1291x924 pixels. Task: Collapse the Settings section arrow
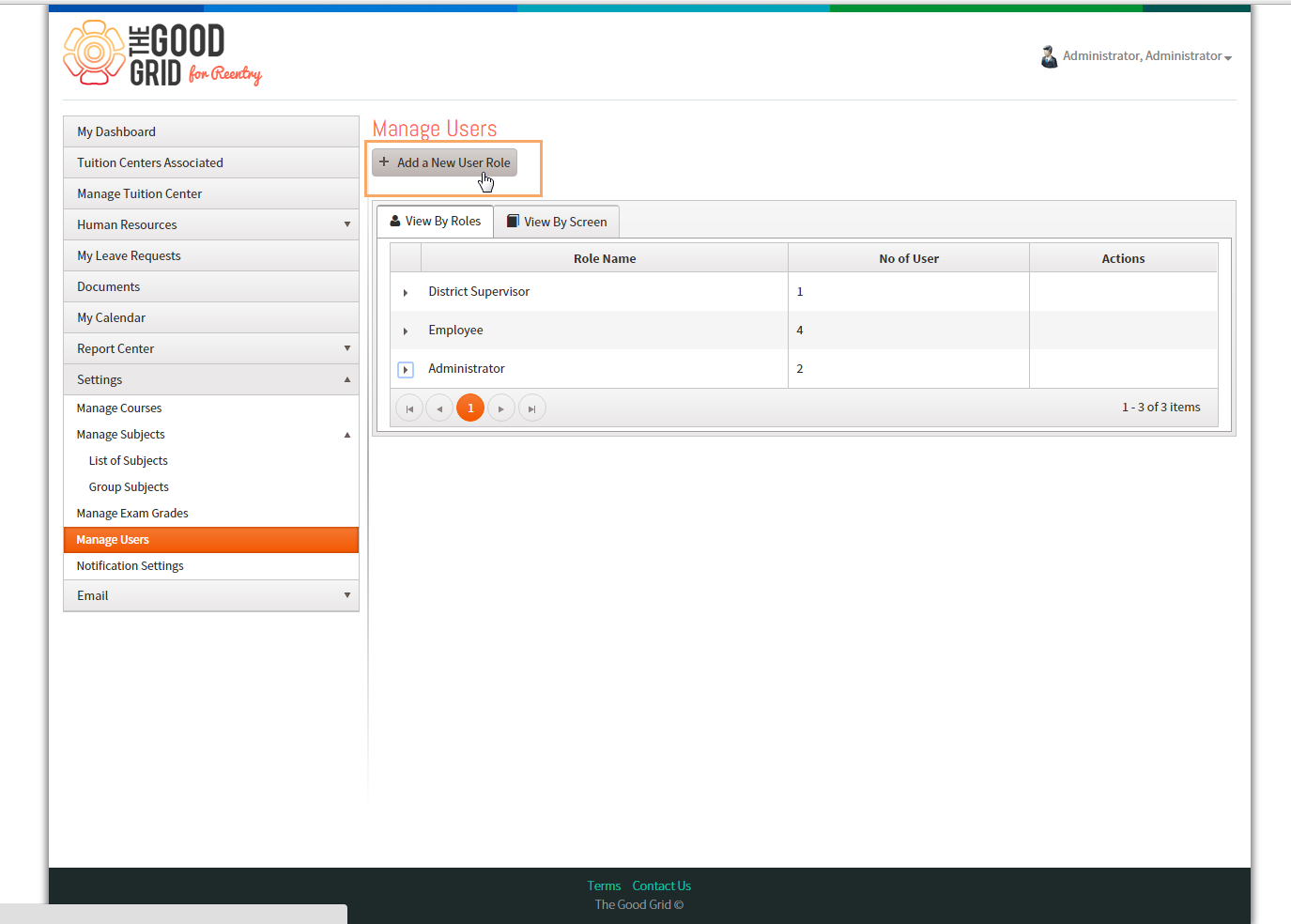(347, 379)
